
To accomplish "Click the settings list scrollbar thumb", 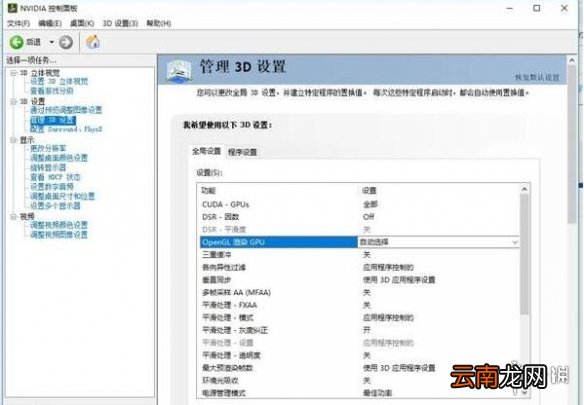I will [524, 254].
